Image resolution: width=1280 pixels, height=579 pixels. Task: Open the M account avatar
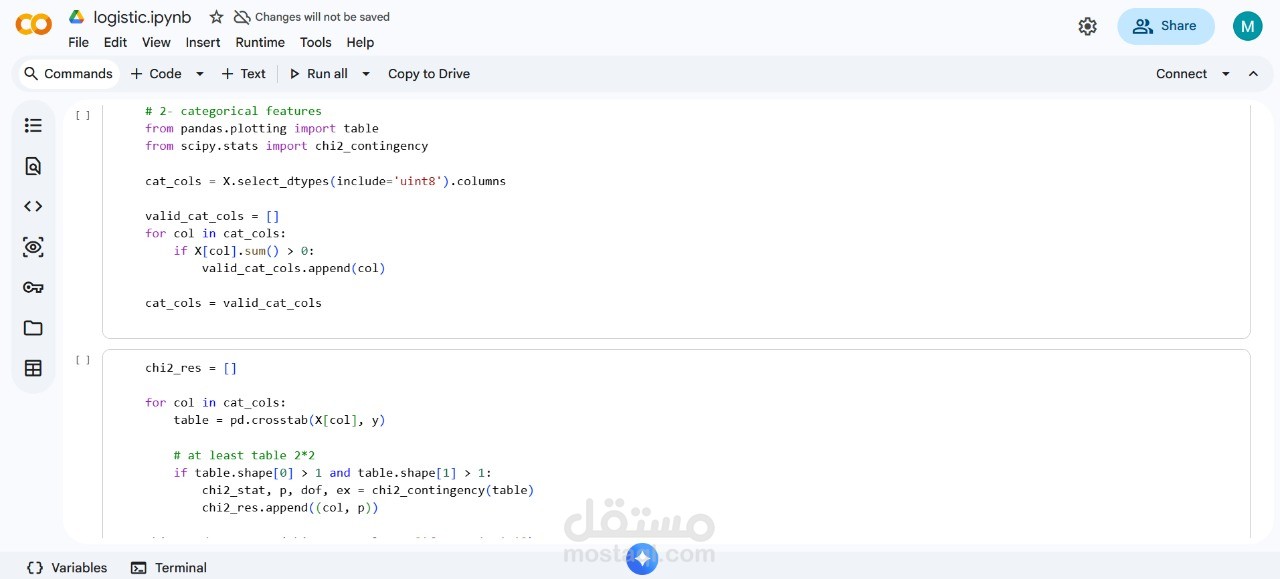tap(1247, 27)
